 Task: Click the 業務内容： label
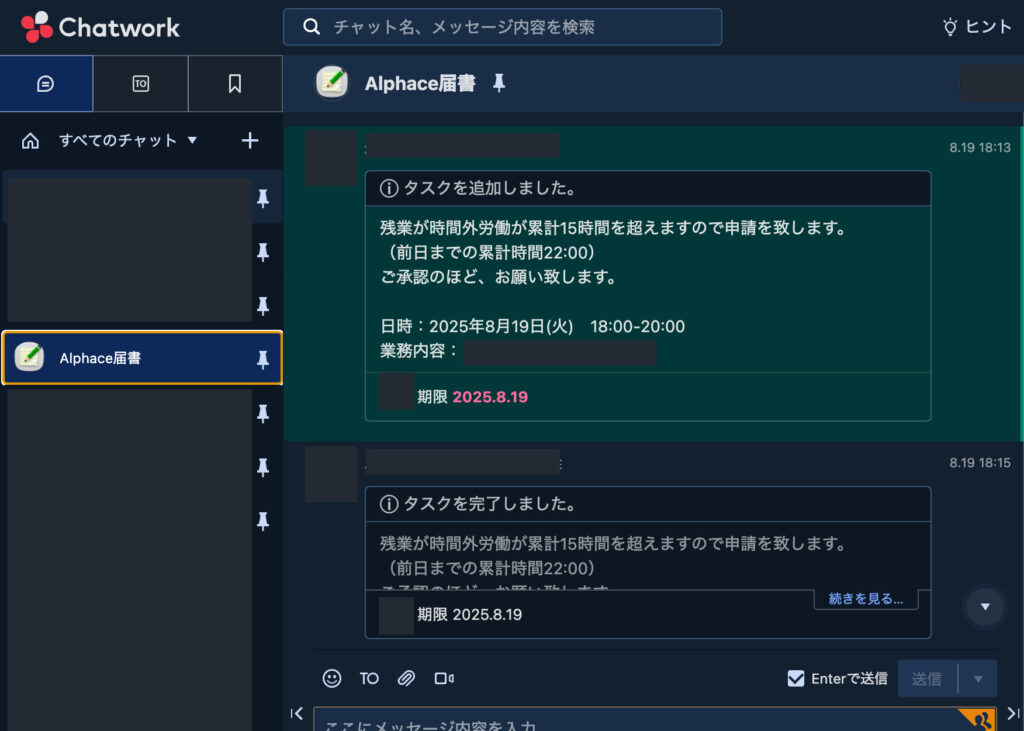pyautogui.click(x=420, y=351)
